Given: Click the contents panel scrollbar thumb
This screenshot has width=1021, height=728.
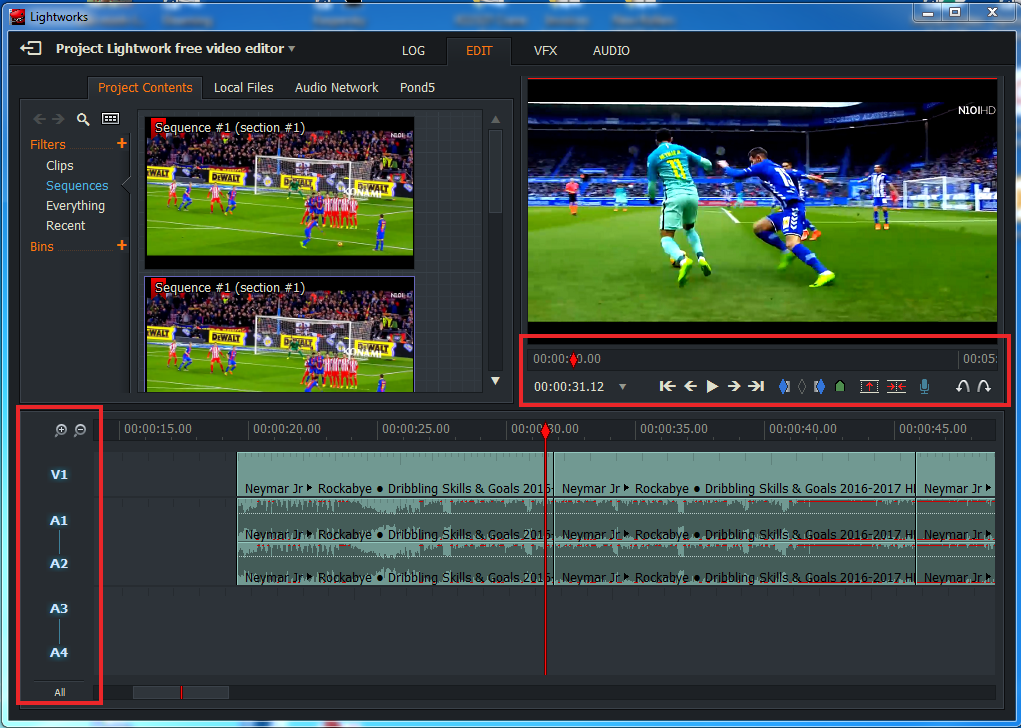Looking at the screenshot, I should [496, 171].
